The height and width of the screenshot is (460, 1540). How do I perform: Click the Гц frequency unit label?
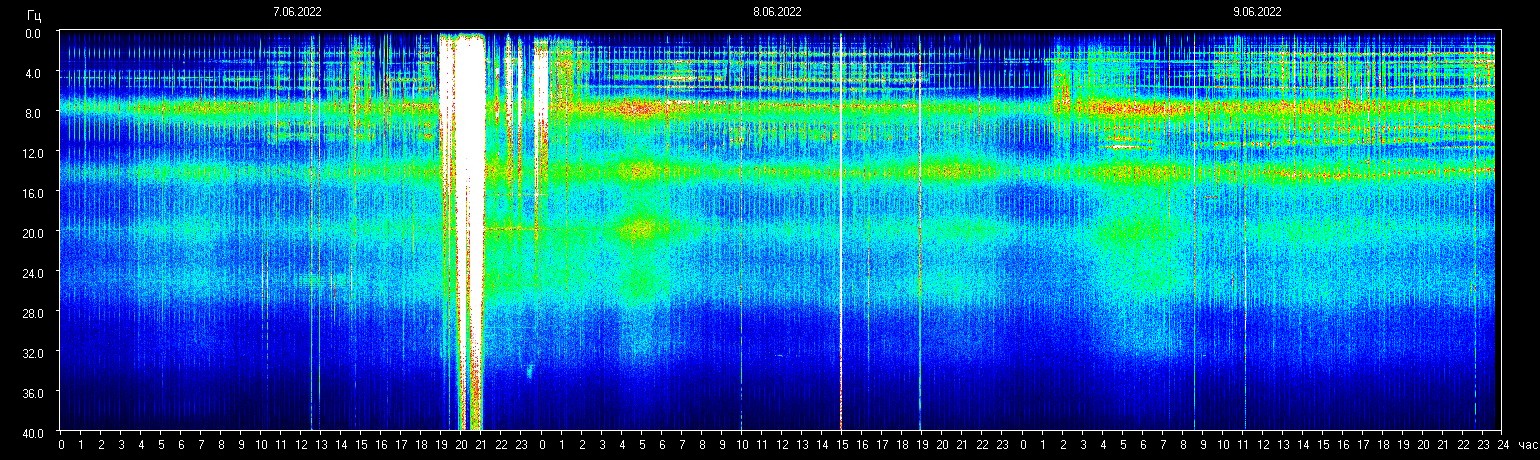34,14
